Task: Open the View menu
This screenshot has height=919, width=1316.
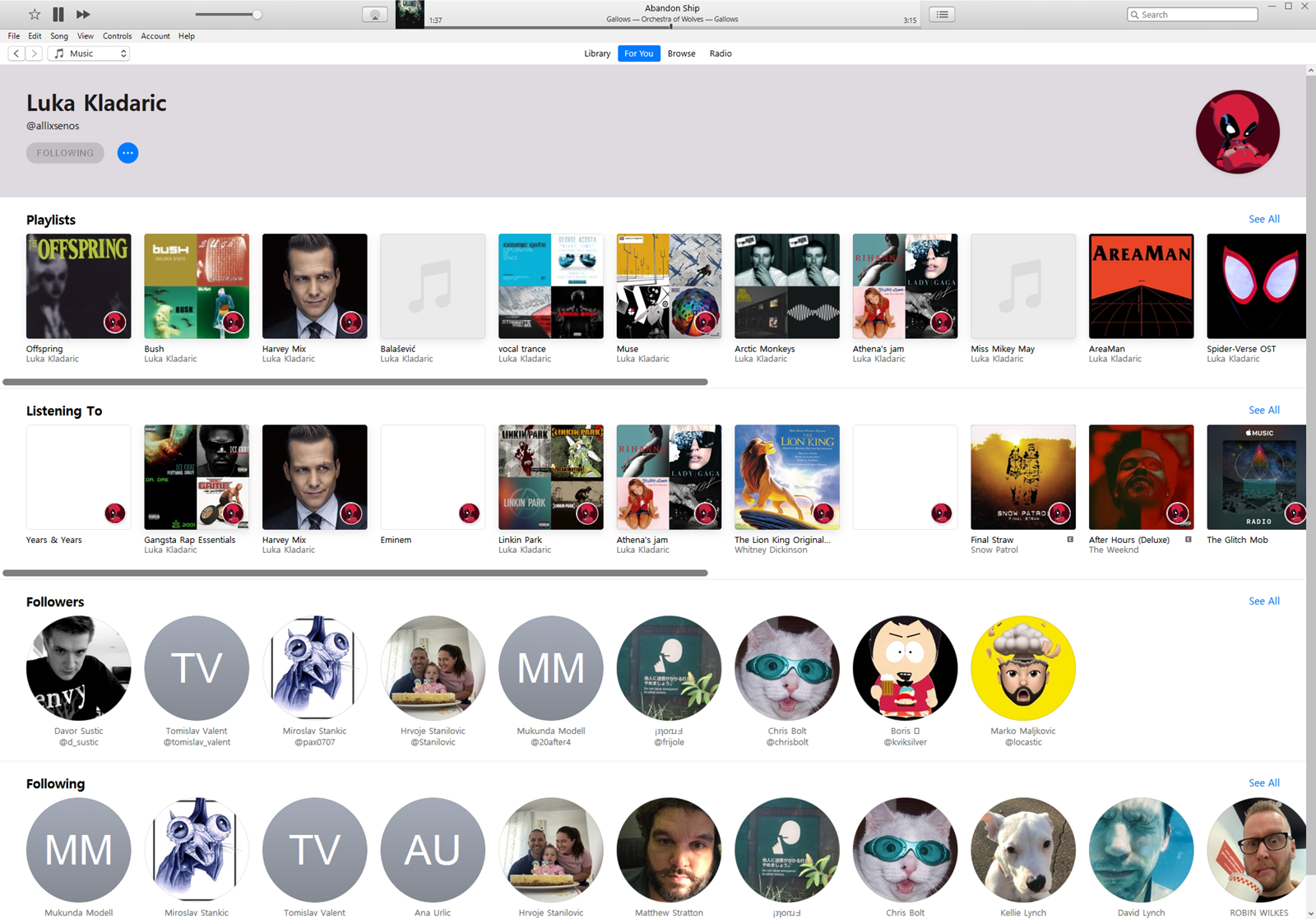Action: (86, 36)
